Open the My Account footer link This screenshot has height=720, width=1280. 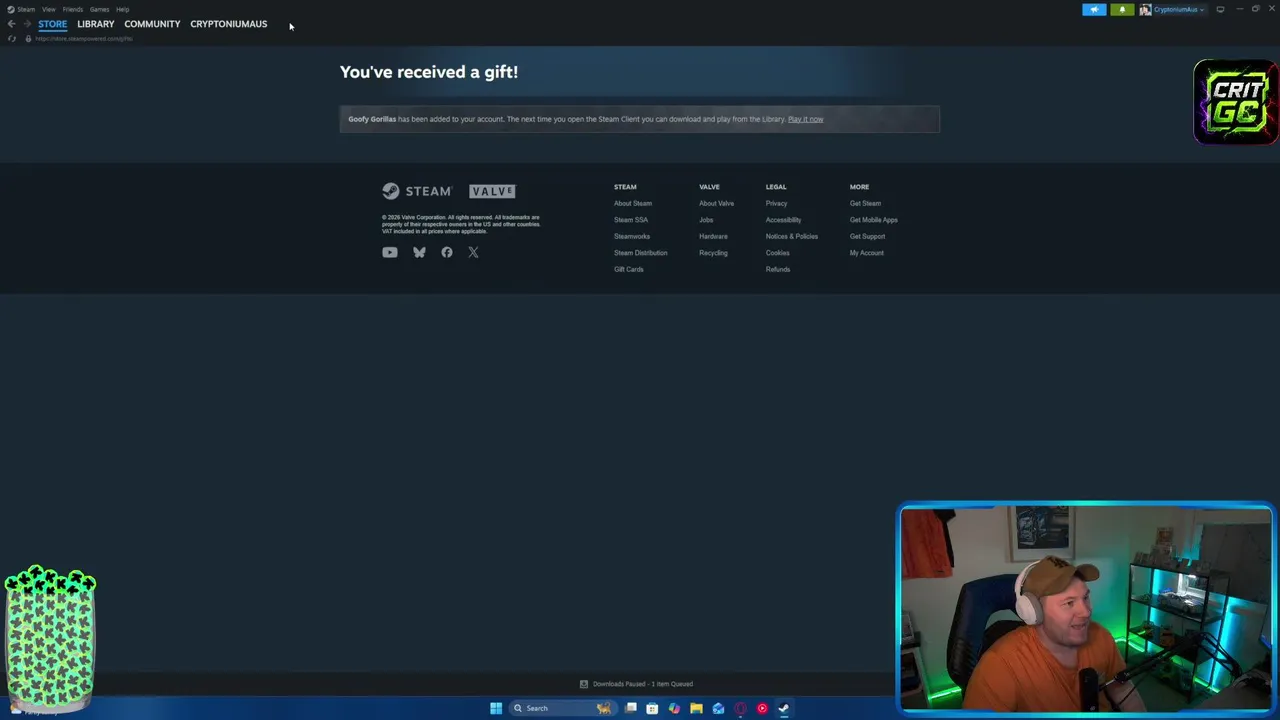[x=867, y=253]
